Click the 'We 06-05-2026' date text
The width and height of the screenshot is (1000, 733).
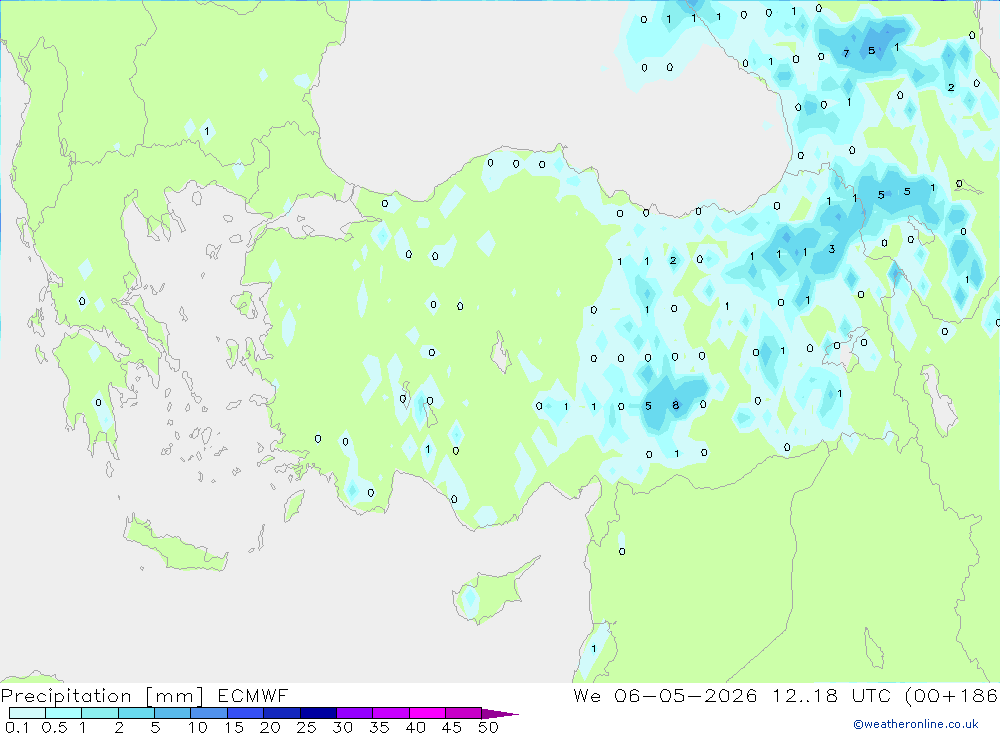[665, 695]
